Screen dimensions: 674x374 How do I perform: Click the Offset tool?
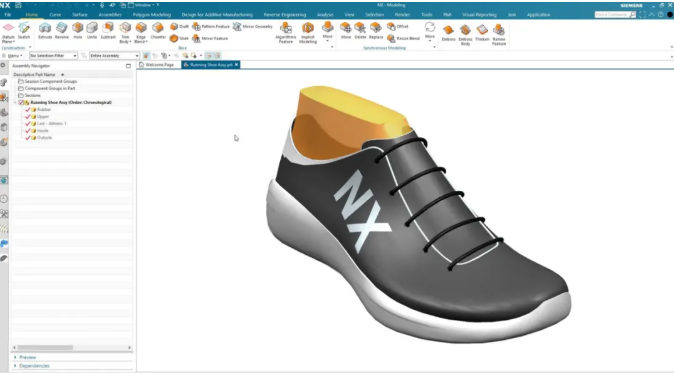pyautogui.click(x=398, y=26)
